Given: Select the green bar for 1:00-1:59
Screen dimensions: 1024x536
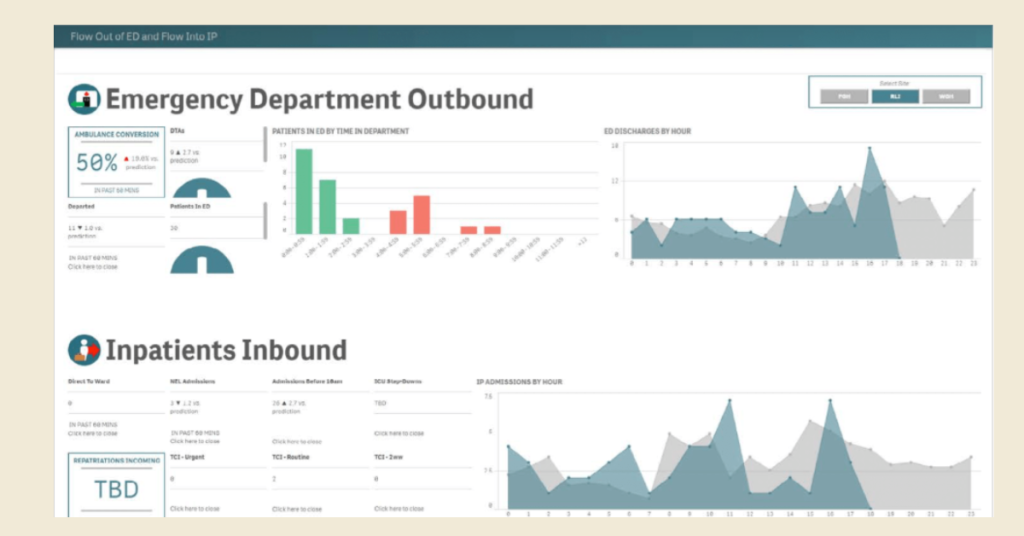Looking at the screenshot, I should click(328, 207).
